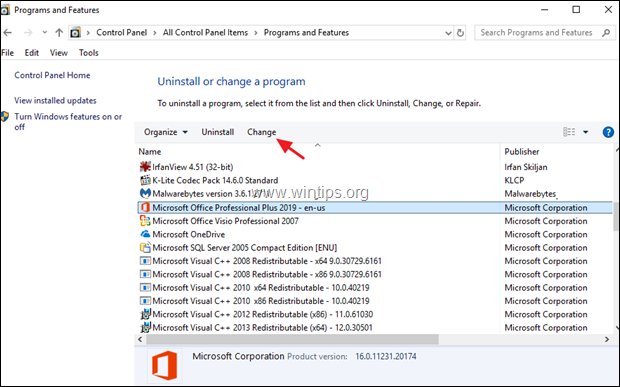Open the Organize dropdown

point(166,132)
